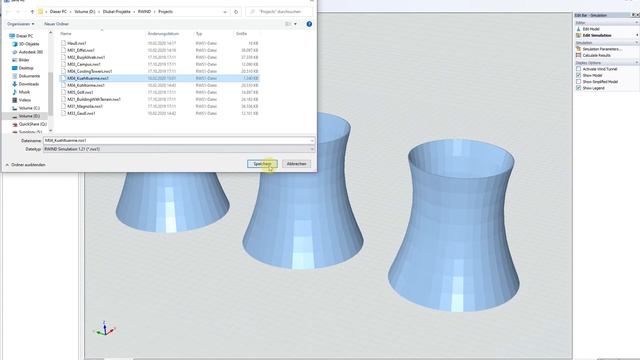Collapse the Editor section in Edit Bar
Viewport: 640px width, 360px height.
636,23
